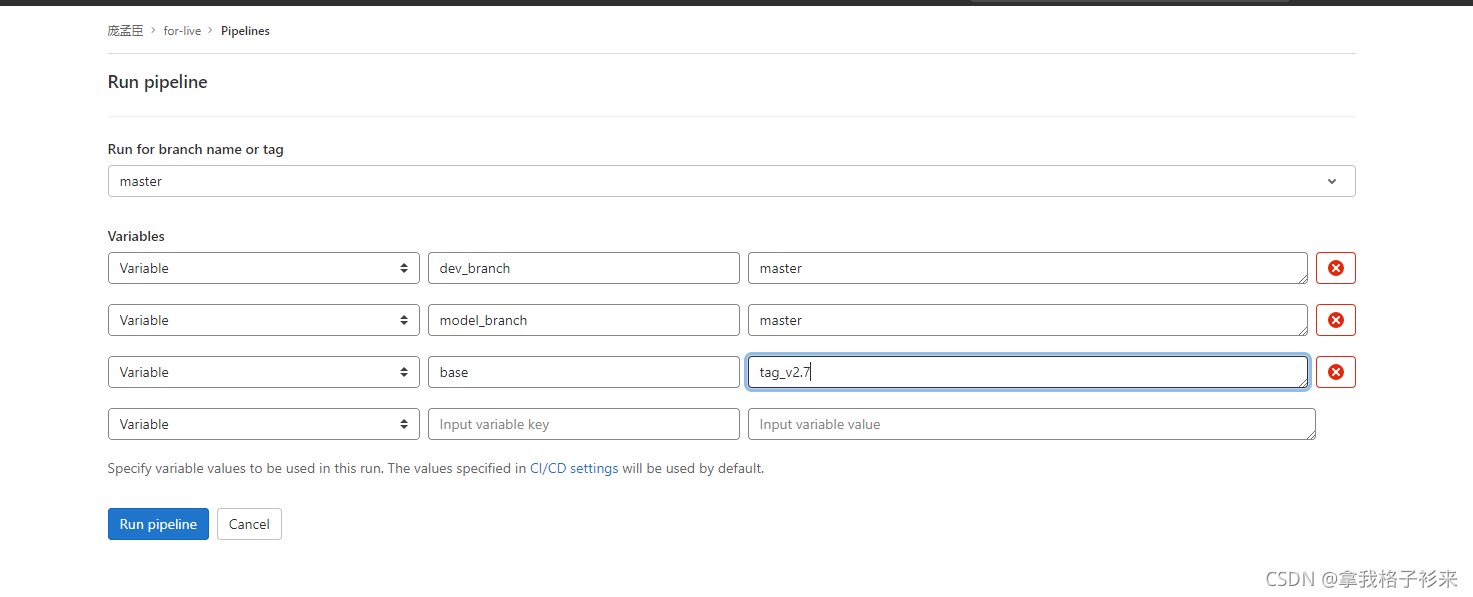Remove the model_branch variable row
This screenshot has height=597, width=1473.
point(1335,320)
